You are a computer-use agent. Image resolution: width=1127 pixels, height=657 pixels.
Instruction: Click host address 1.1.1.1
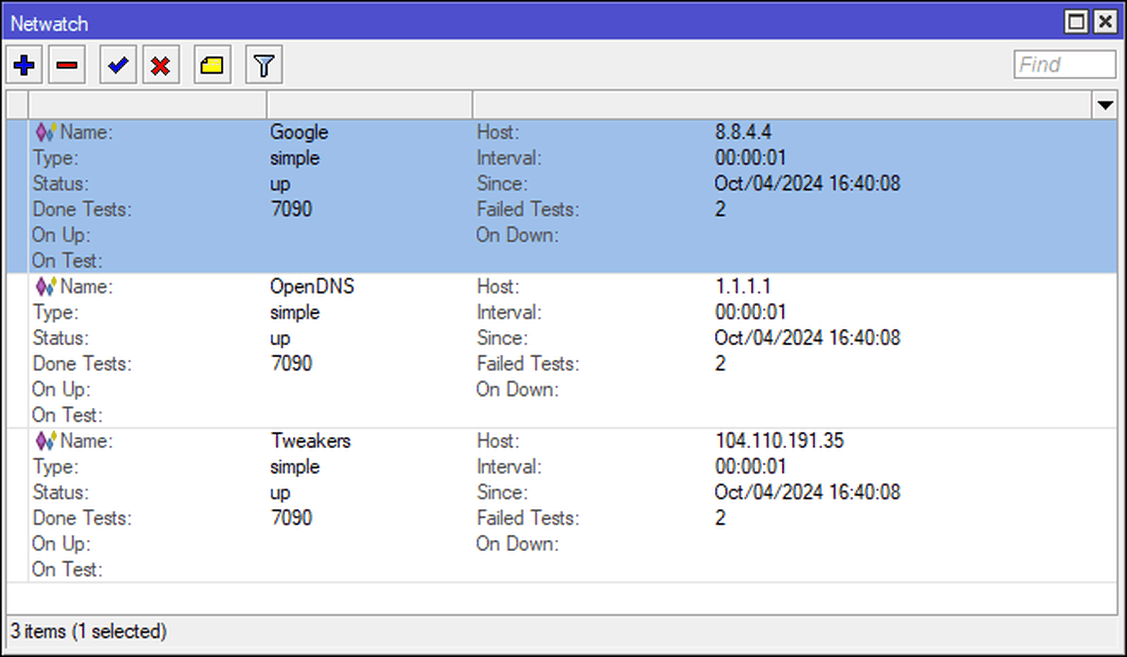(743, 287)
